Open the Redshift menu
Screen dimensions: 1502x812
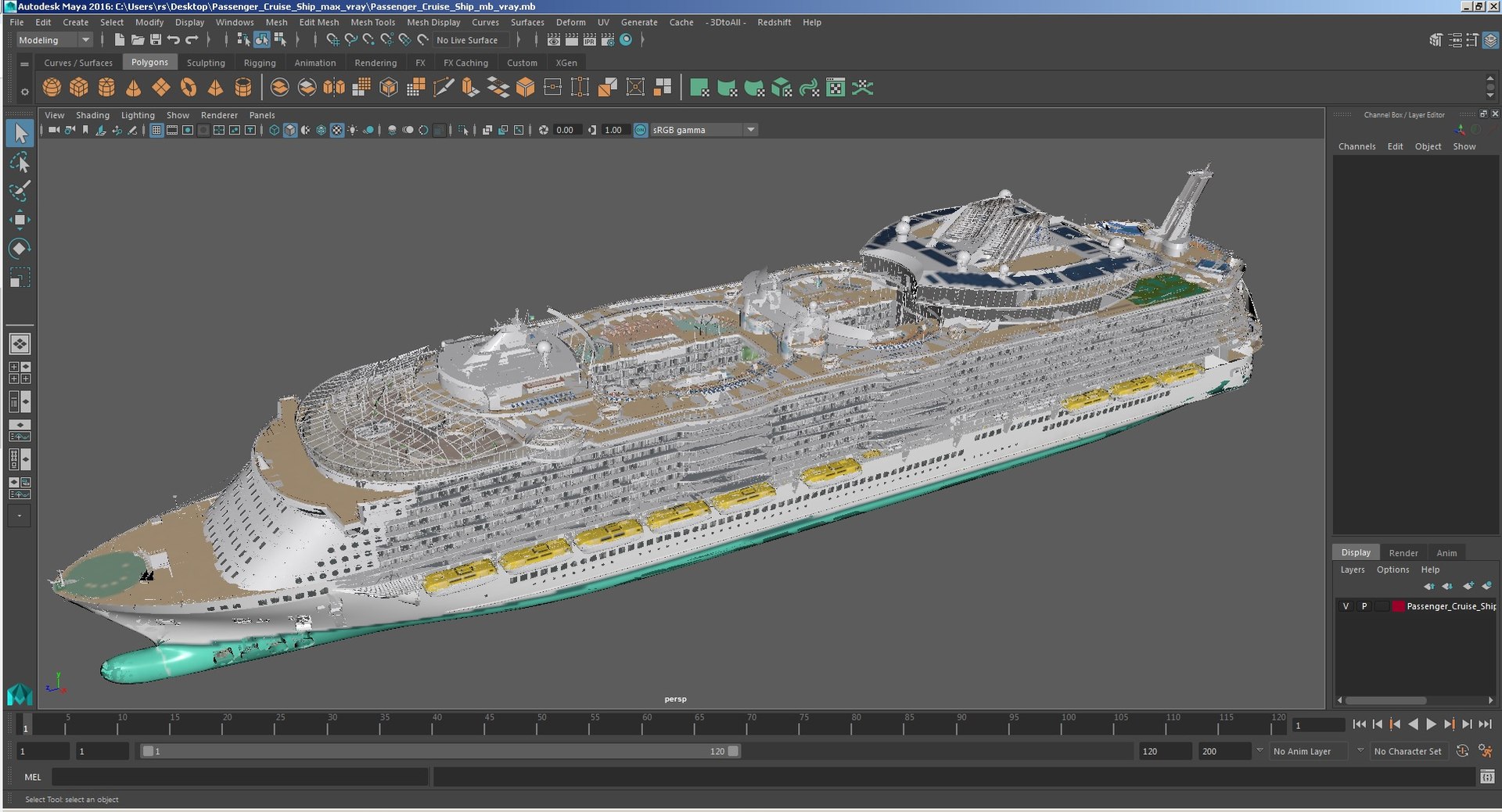tap(774, 22)
